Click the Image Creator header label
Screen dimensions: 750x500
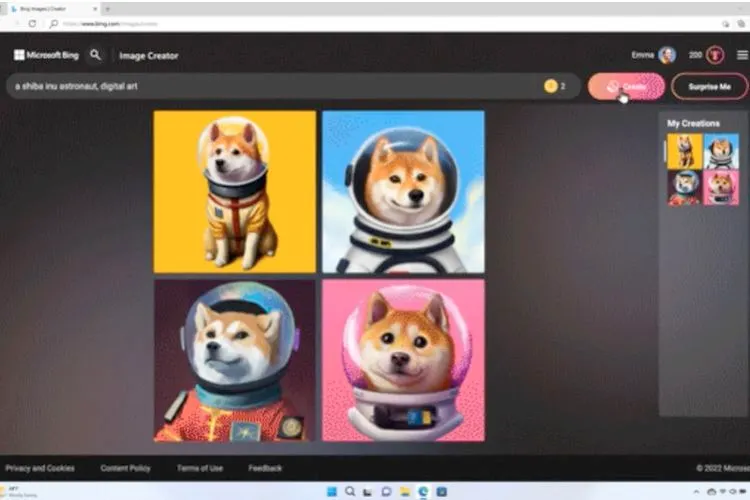(x=148, y=56)
